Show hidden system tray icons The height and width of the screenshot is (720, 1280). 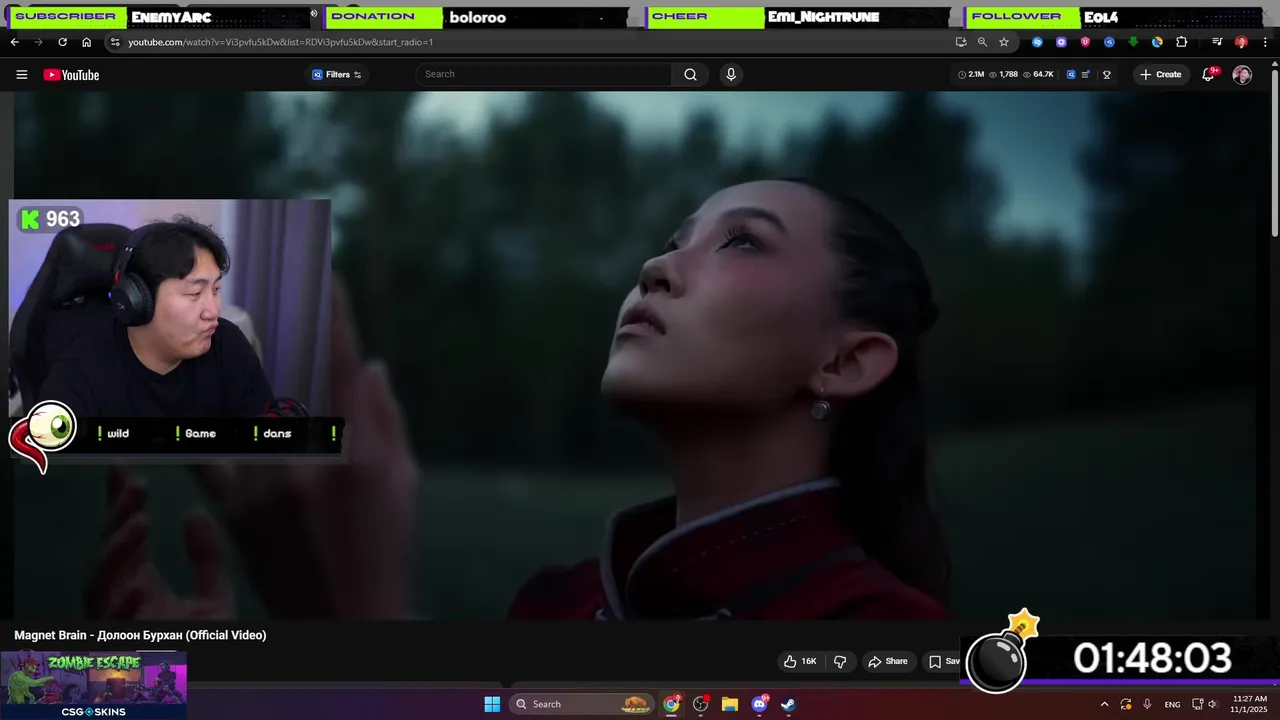click(x=1104, y=704)
